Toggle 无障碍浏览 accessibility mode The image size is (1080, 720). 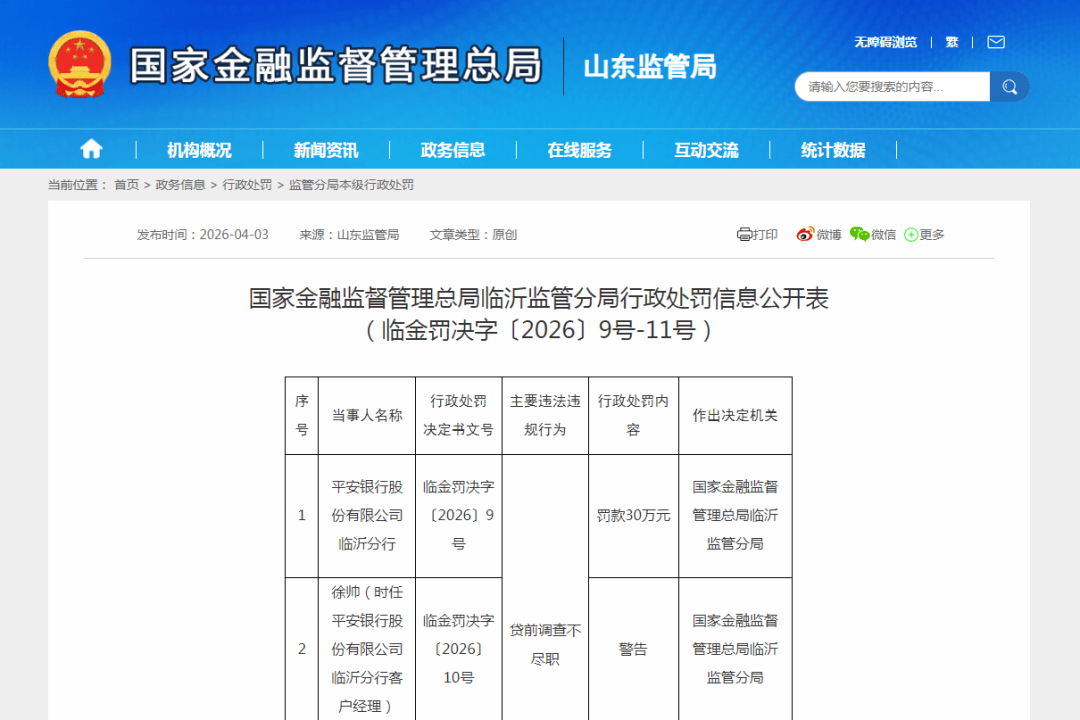[x=885, y=42]
